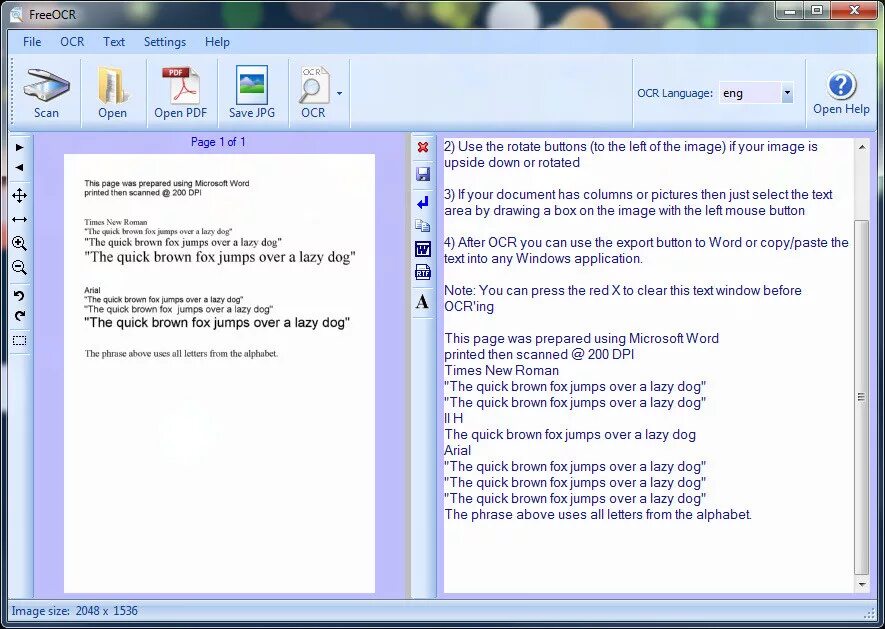Open the Settings menu
This screenshot has height=629, width=885.
(165, 42)
